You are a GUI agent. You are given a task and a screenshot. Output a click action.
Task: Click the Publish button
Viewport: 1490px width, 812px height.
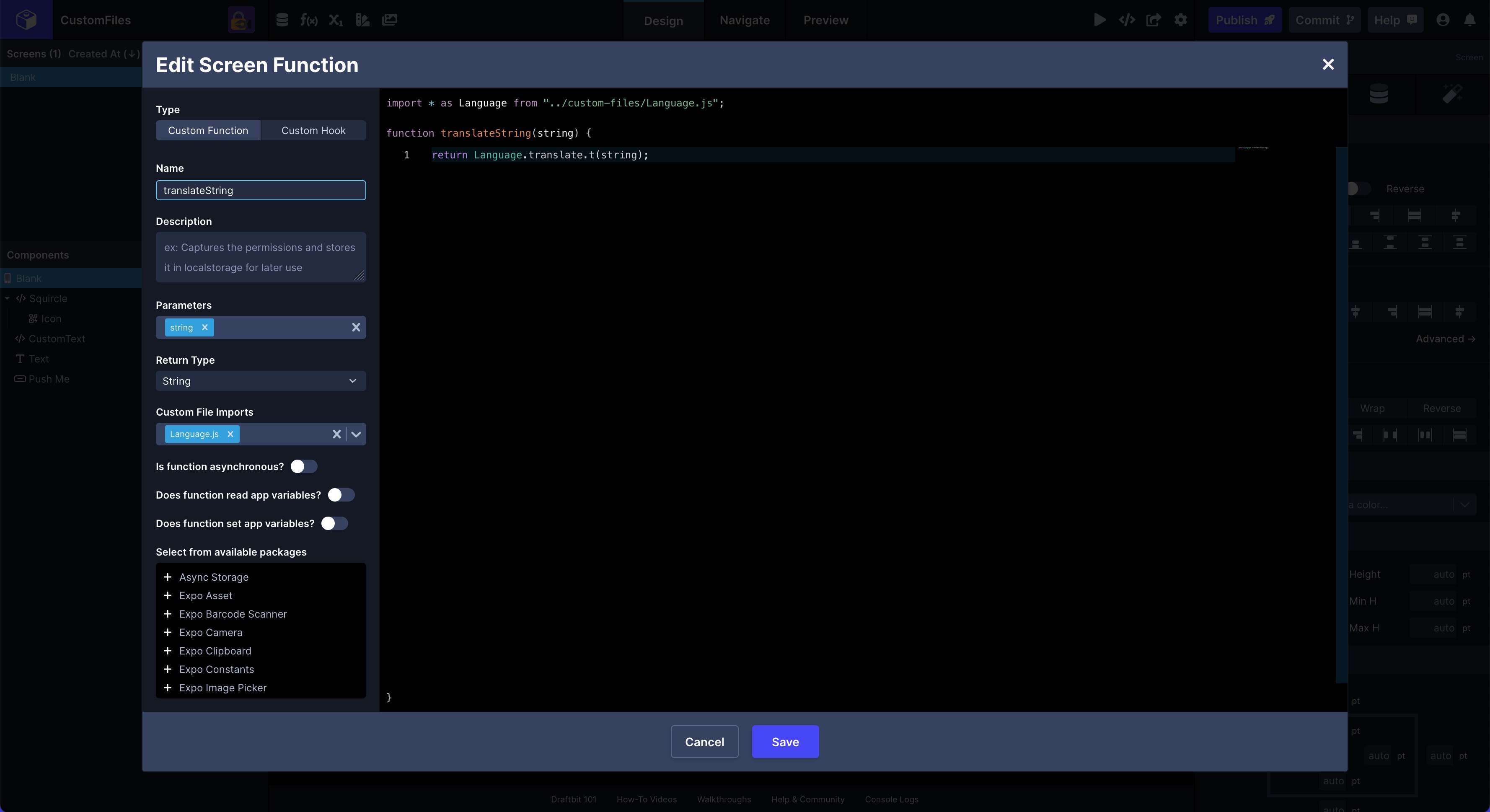tap(1245, 20)
